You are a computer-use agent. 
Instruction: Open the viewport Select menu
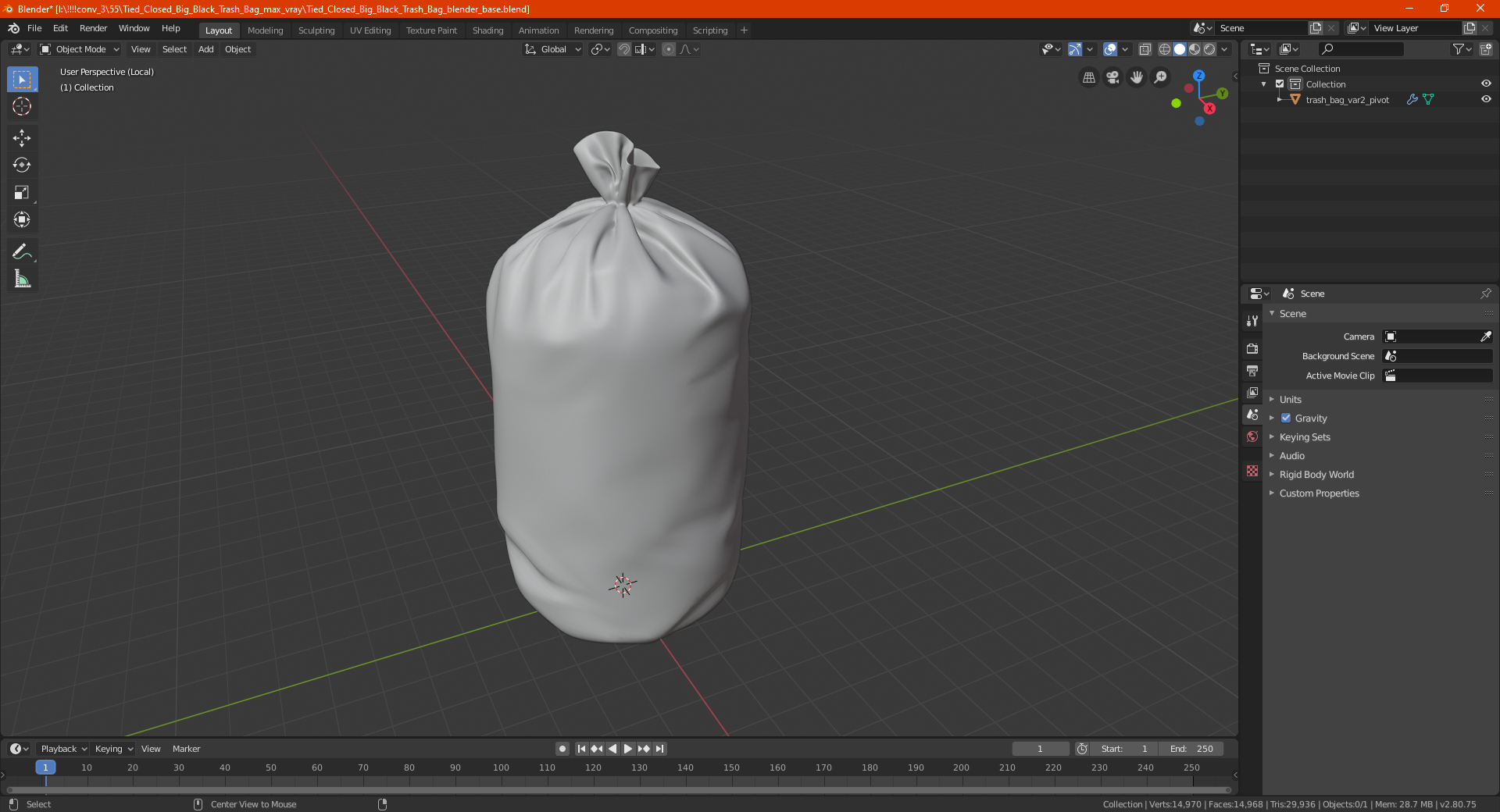tap(174, 49)
